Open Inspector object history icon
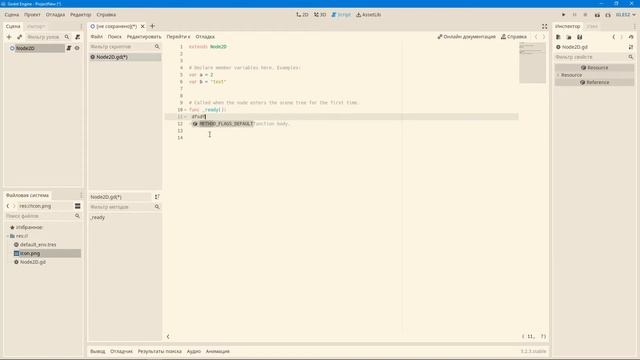 (x=631, y=37)
